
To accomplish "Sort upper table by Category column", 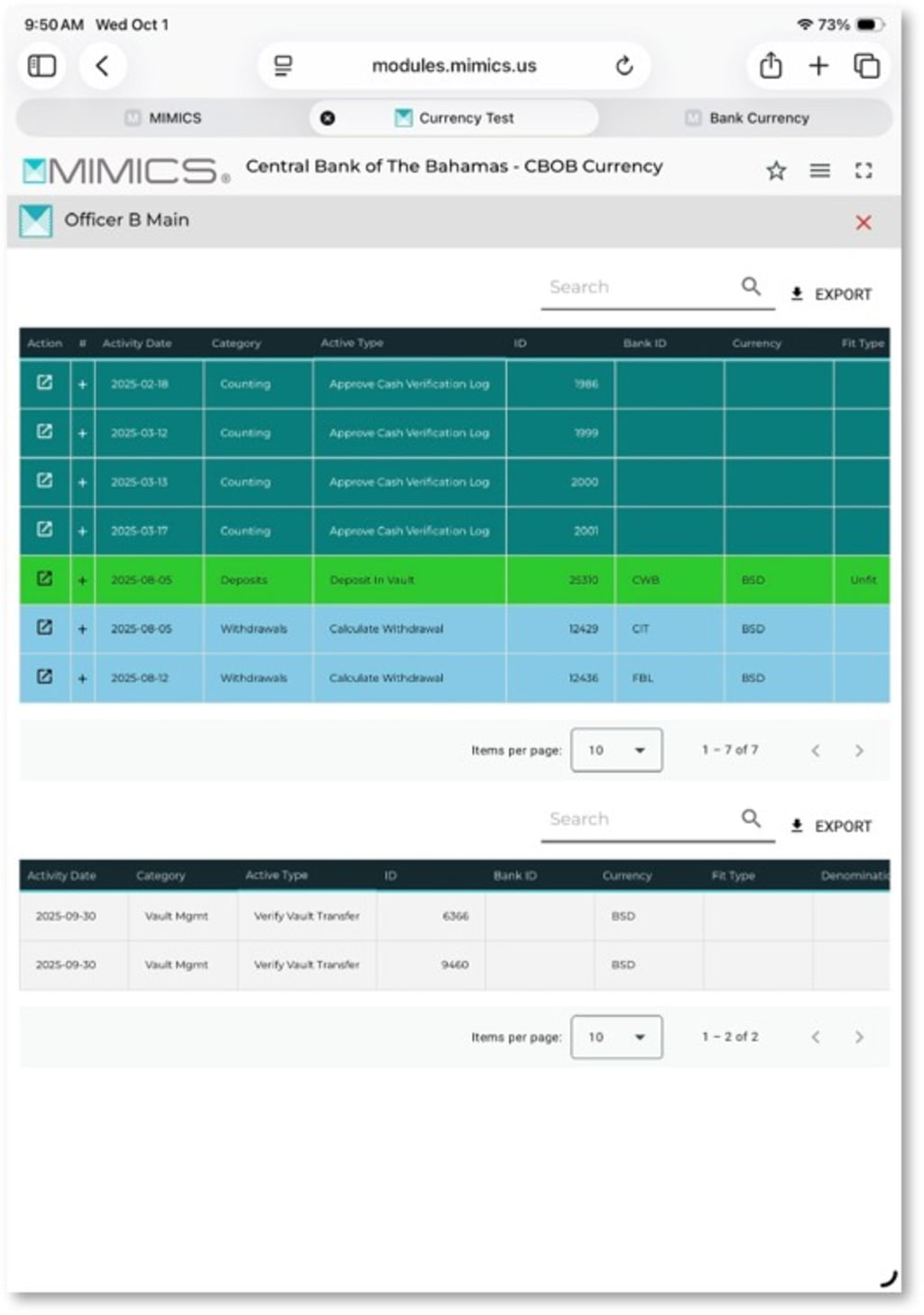I will [236, 343].
